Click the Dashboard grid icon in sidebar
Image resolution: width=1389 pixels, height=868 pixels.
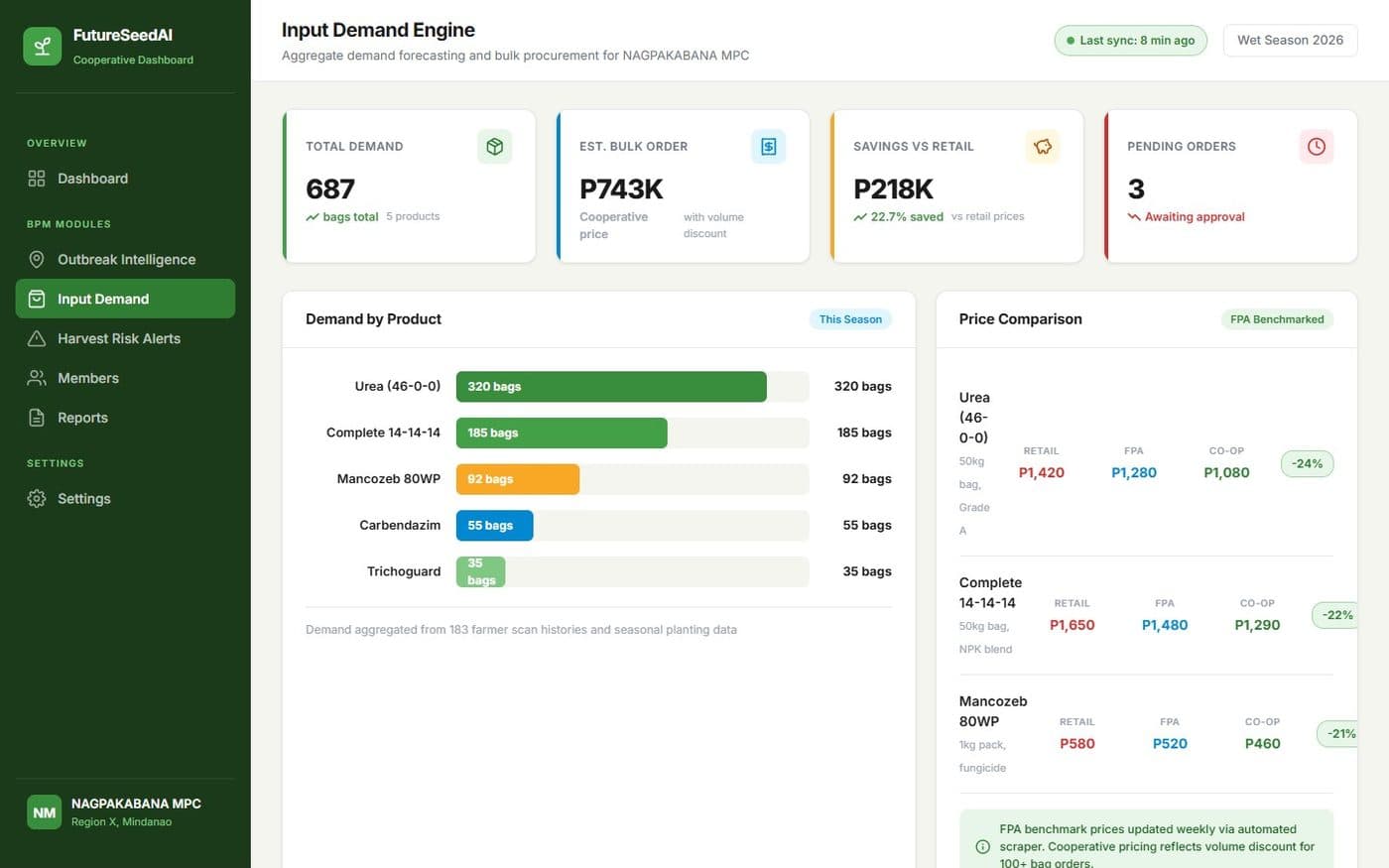pyautogui.click(x=37, y=179)
